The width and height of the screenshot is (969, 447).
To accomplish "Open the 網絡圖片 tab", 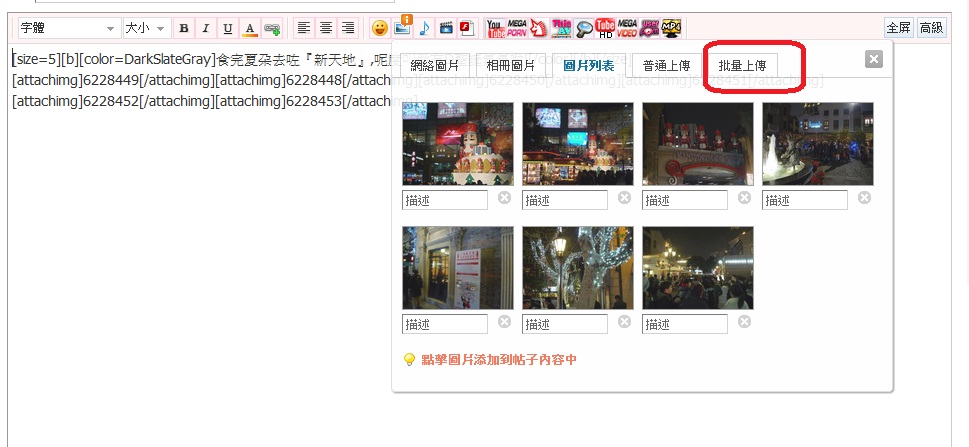I will [x=434, y=66].
